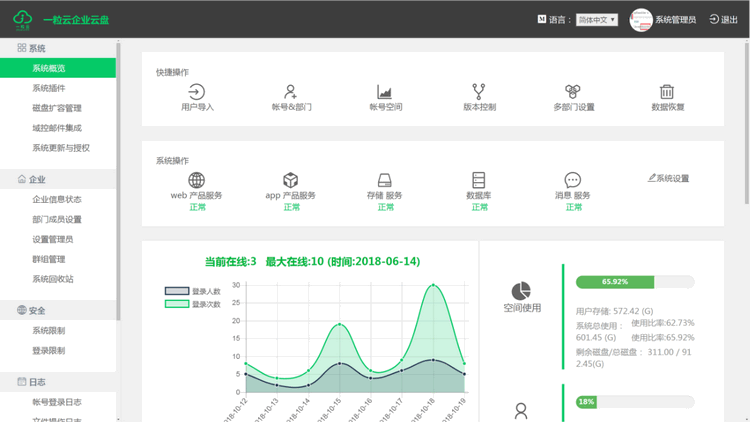Click the 帐号空间 chart icon
The width and height of the screenshot is (750, 422).
pos(385,92)
